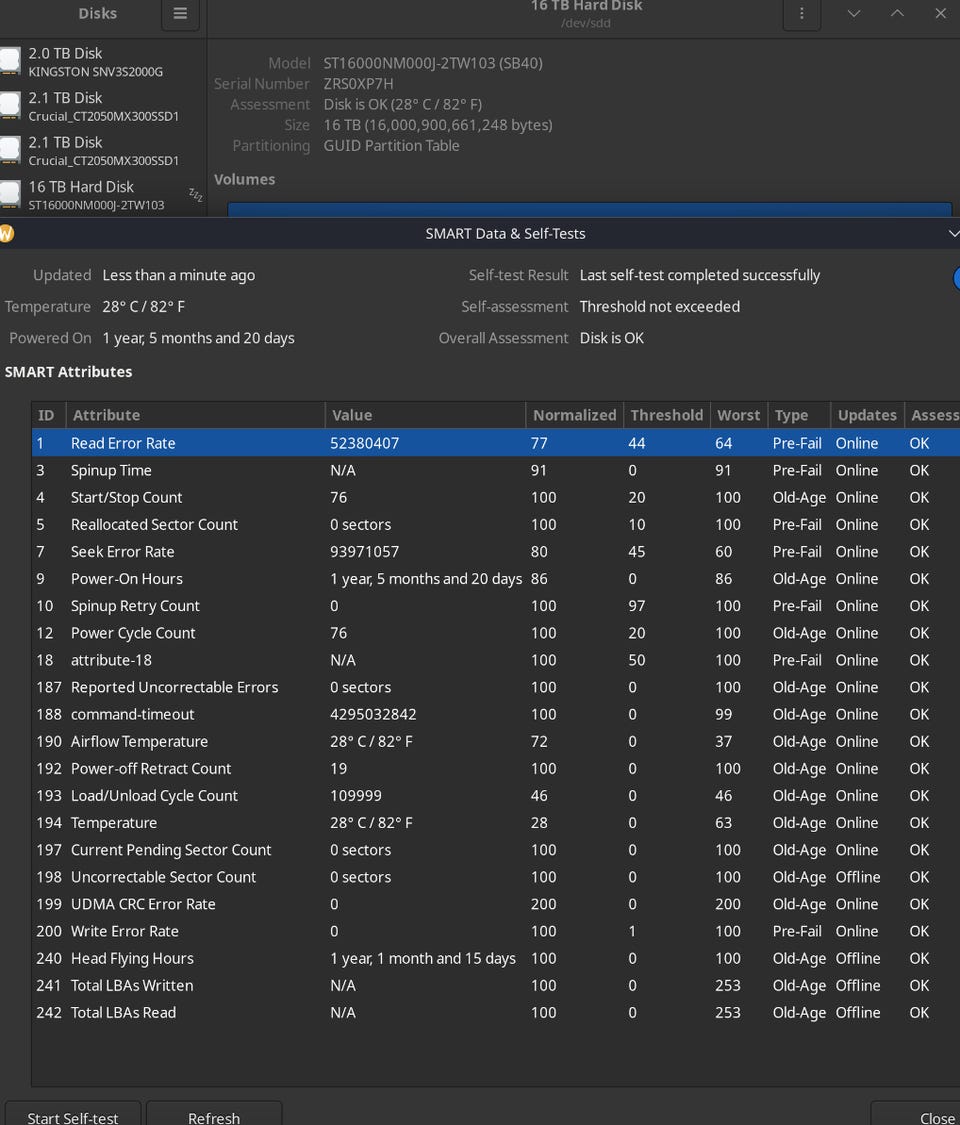Click 'Last self-test completed successfully' text

tap(700, 276)
